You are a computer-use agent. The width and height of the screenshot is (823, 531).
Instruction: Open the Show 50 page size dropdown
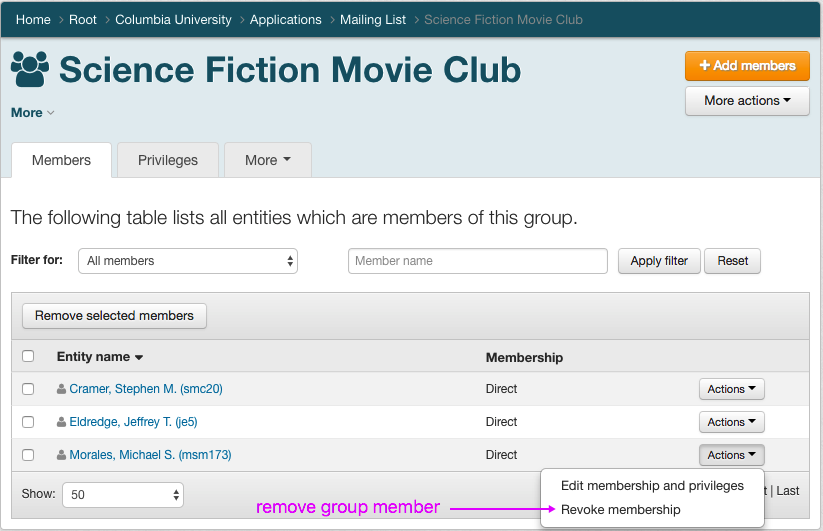(123, 495)
